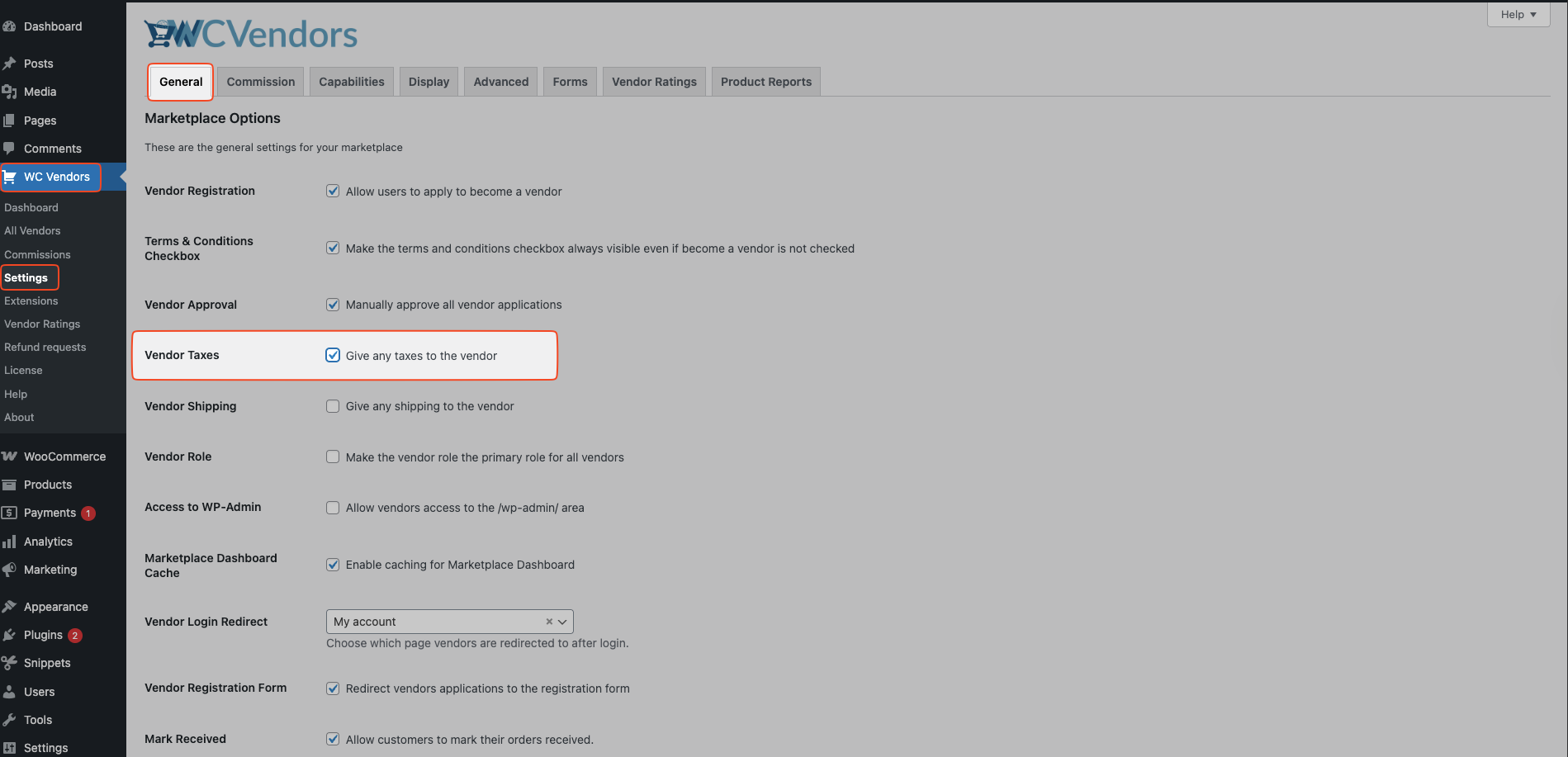The height and width of the screenshot is (757, 1568).
Task: Open License submenu link
Action: click(23, 370)
